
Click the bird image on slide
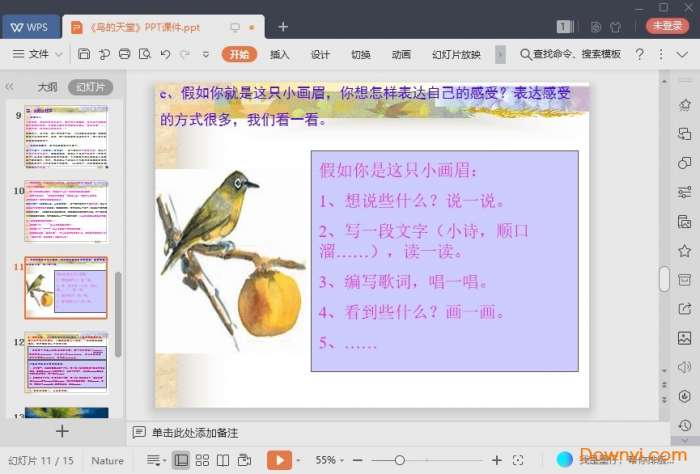(231, 261)
